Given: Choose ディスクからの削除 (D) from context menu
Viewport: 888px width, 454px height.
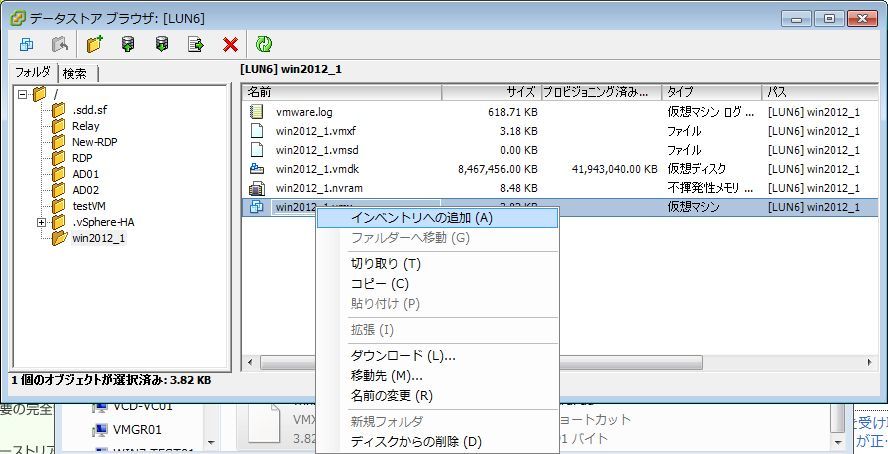Looking at the screenshot, I should coord(437,442).
